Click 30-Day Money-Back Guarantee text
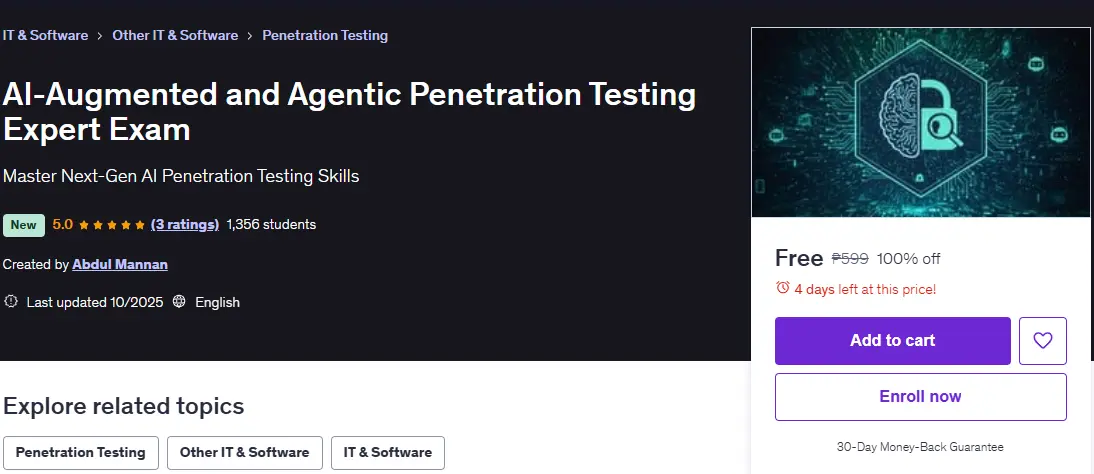The width and height of the screenshot is (1094, 474). tap(920, 447)
